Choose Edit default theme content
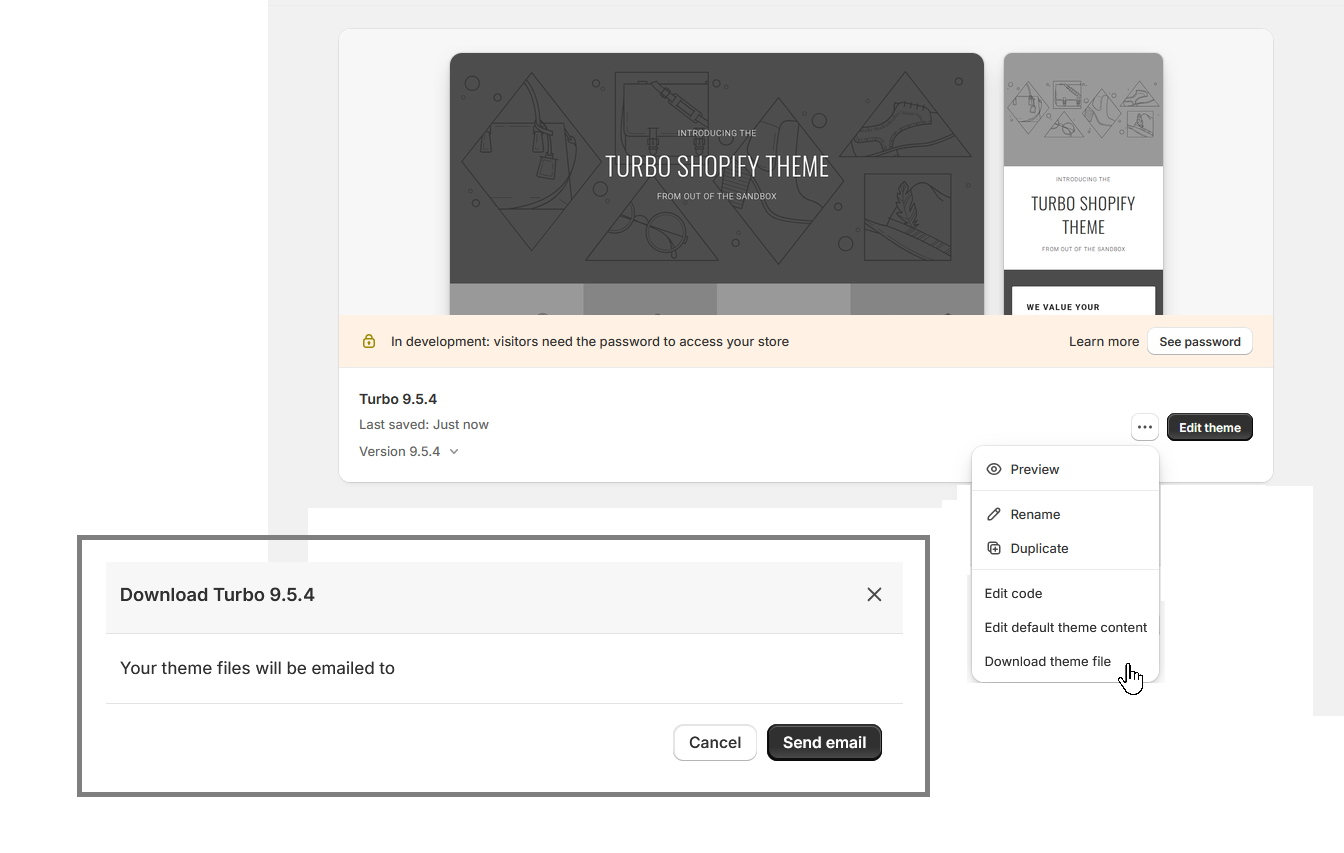This screenshot has height=853, width=1344. tap(1065, 627)
